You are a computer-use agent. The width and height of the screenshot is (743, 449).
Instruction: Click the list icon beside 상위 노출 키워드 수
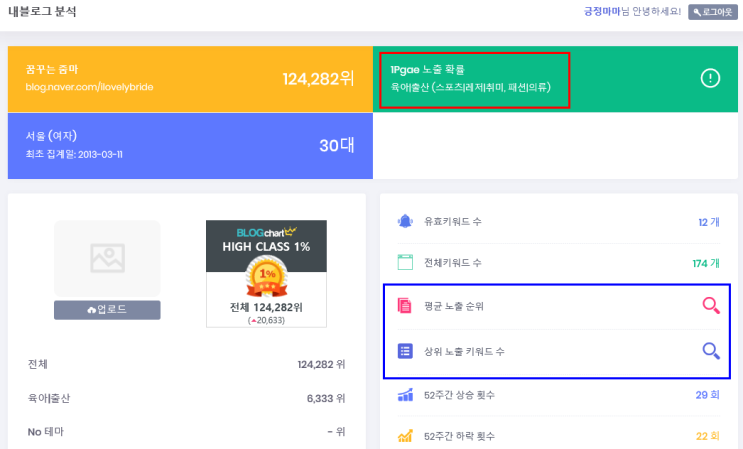(405, 351)
